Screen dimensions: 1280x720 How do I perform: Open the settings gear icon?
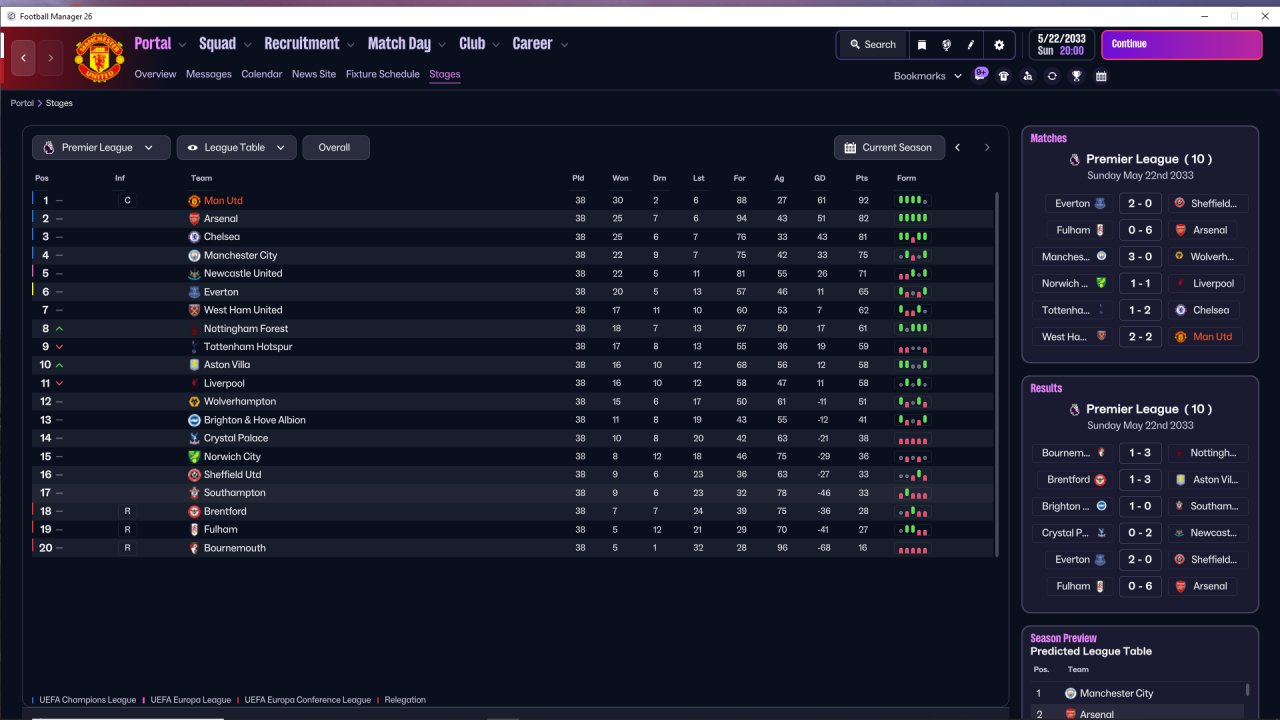(x=999, y=45)
